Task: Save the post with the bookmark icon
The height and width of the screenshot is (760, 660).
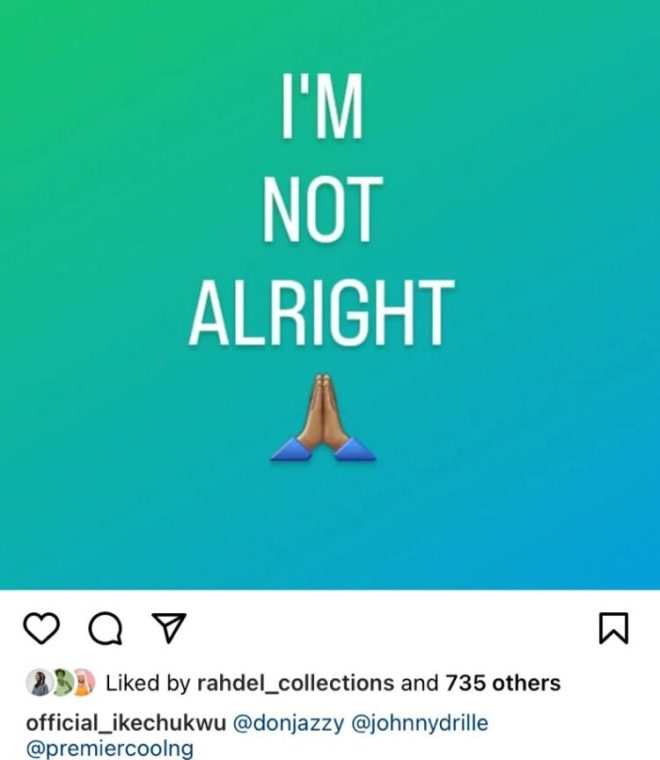Action: click(x=614, y=628)
